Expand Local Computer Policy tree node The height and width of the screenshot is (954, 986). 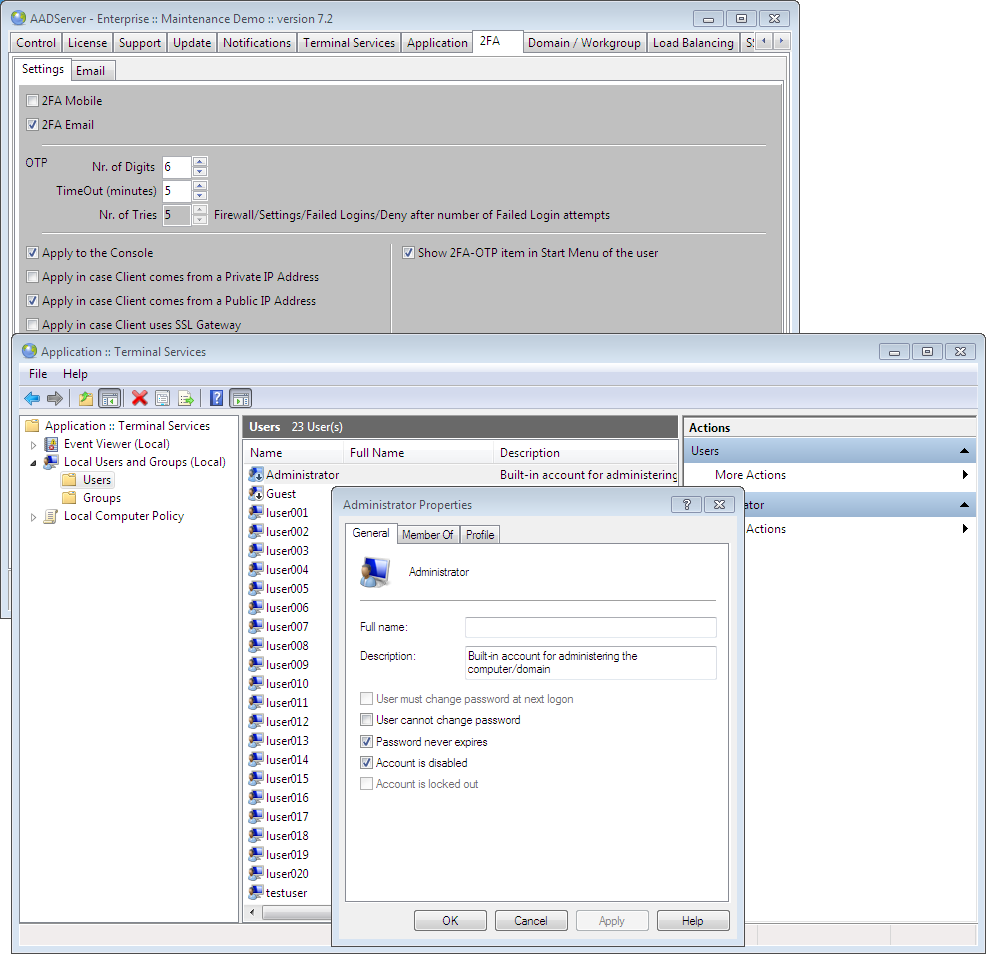[x=33, y=517]
